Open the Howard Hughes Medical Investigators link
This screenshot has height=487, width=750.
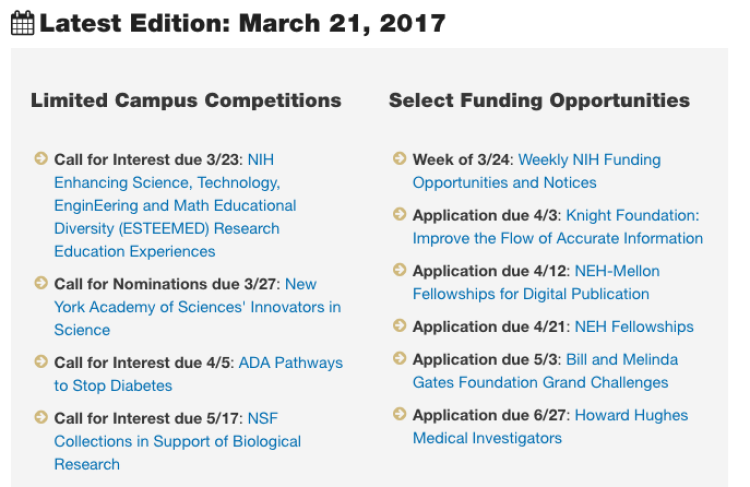pos(550,427)
